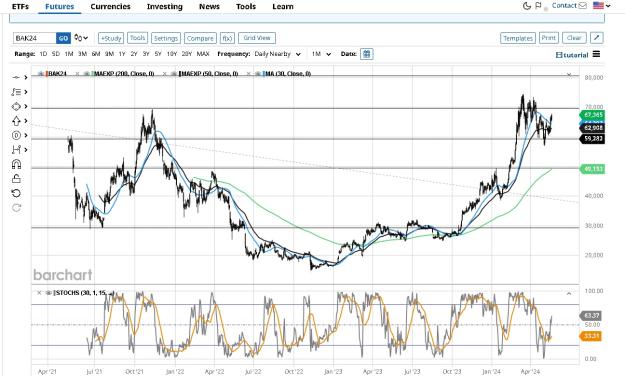Open the Templates menu
625x376 pixels.
coord(518,38)
